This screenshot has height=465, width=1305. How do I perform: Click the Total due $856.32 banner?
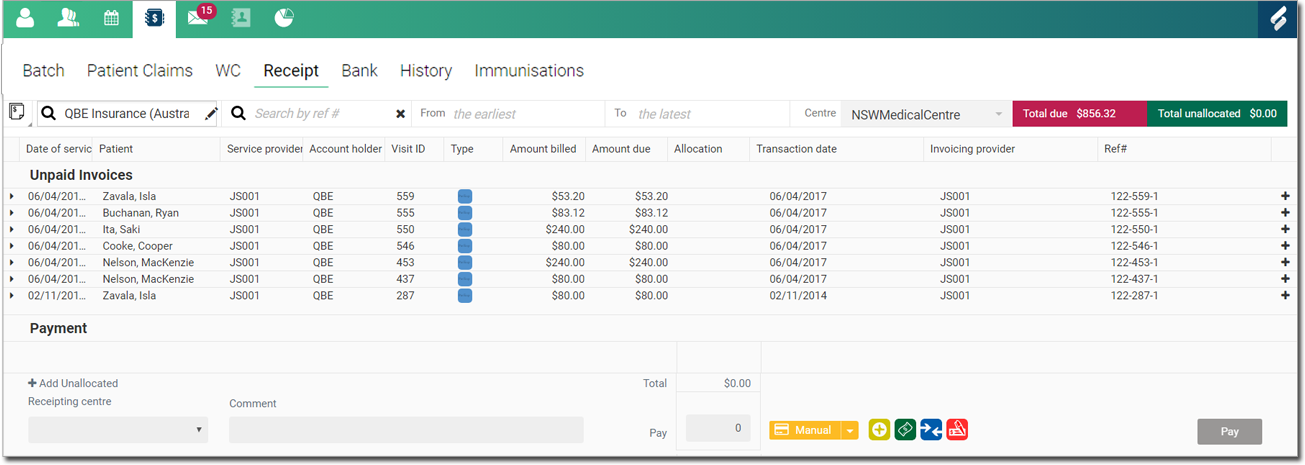[x=1080, y=114]
